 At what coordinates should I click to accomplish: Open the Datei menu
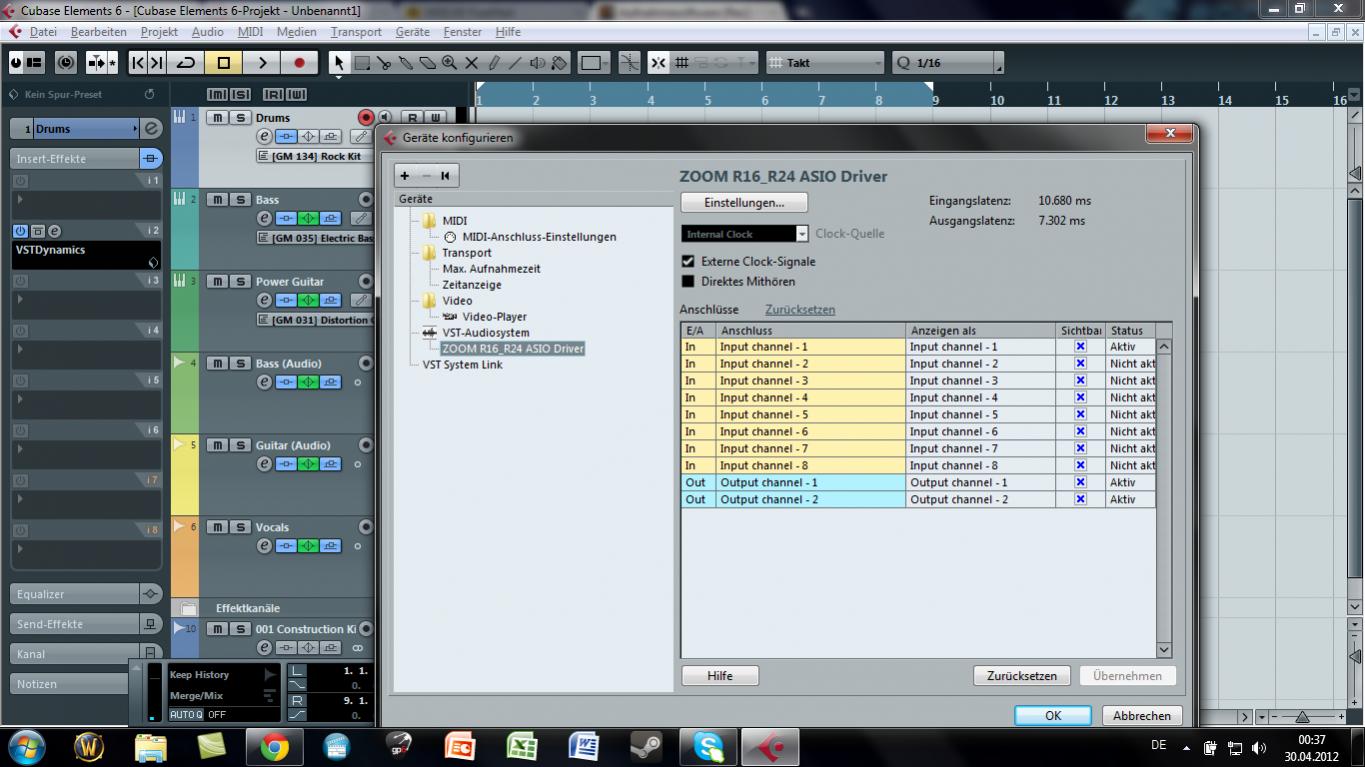tap(43, 32)
